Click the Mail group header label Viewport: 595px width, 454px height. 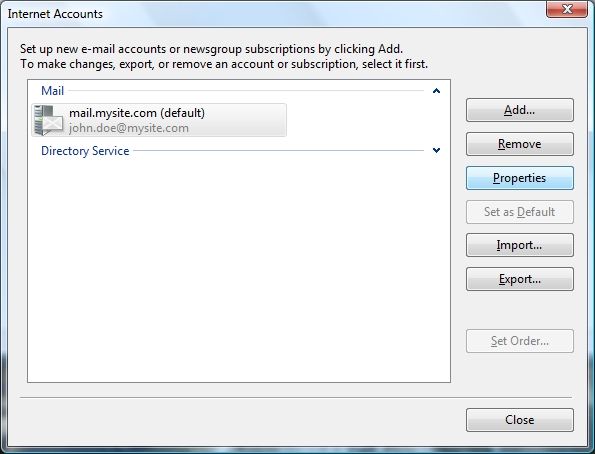52,91
